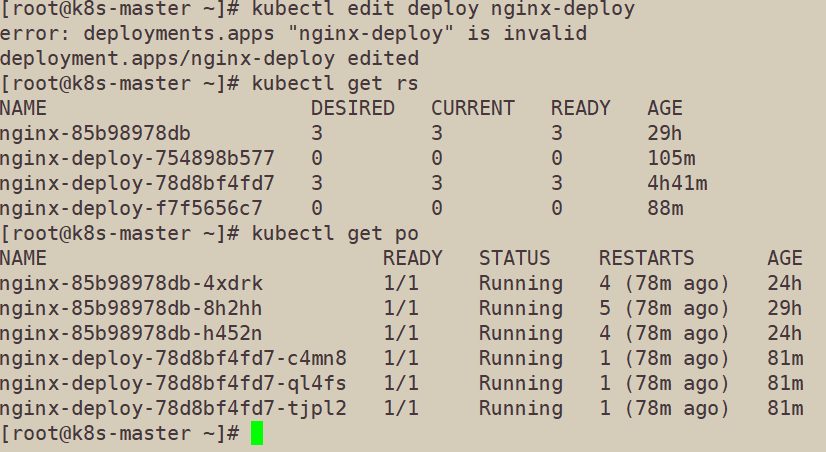Click restarts '1 (78m ago)' of pod ql4fs

point(664,384)
